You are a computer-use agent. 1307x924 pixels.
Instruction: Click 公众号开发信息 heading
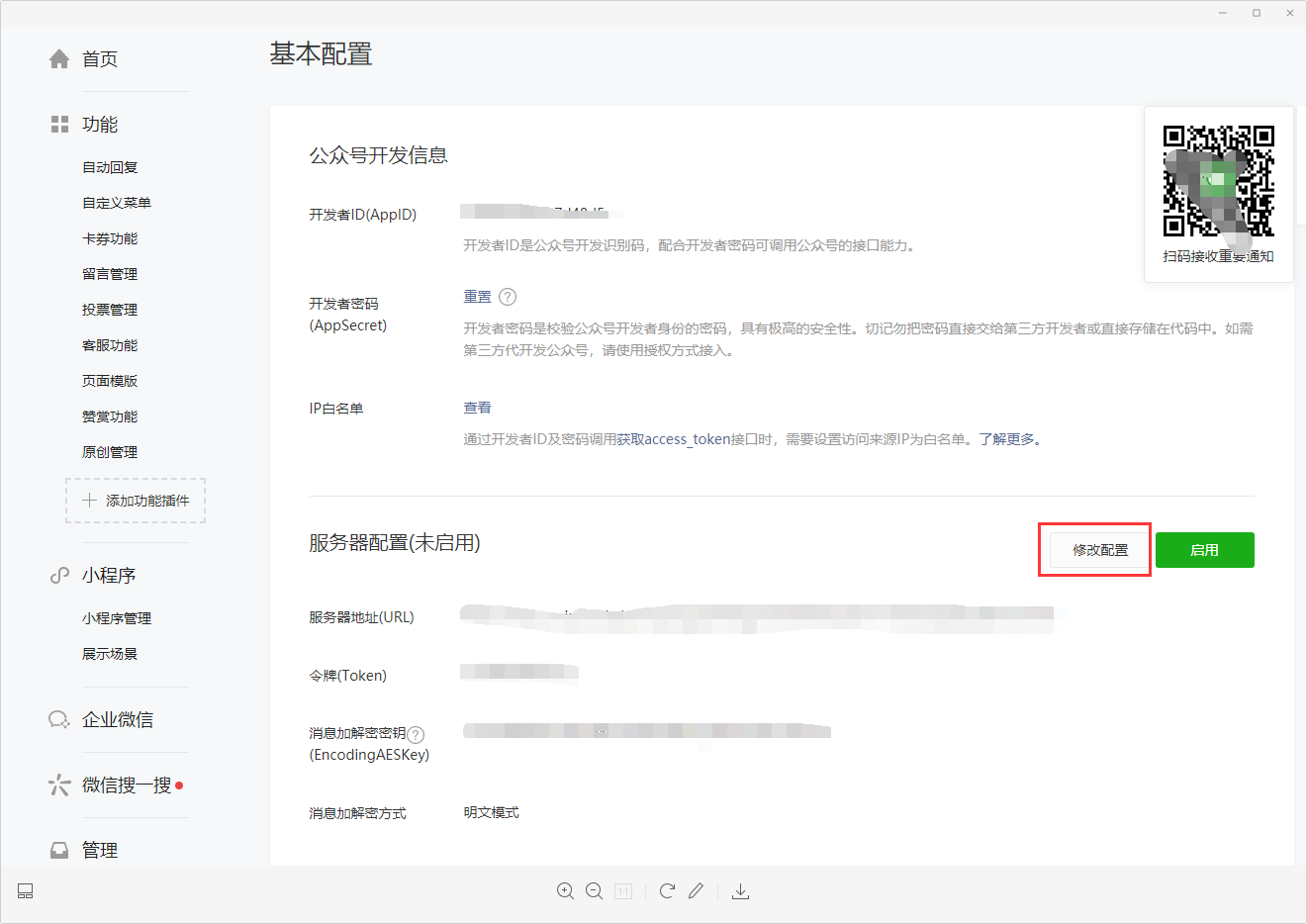coord(379,155)
